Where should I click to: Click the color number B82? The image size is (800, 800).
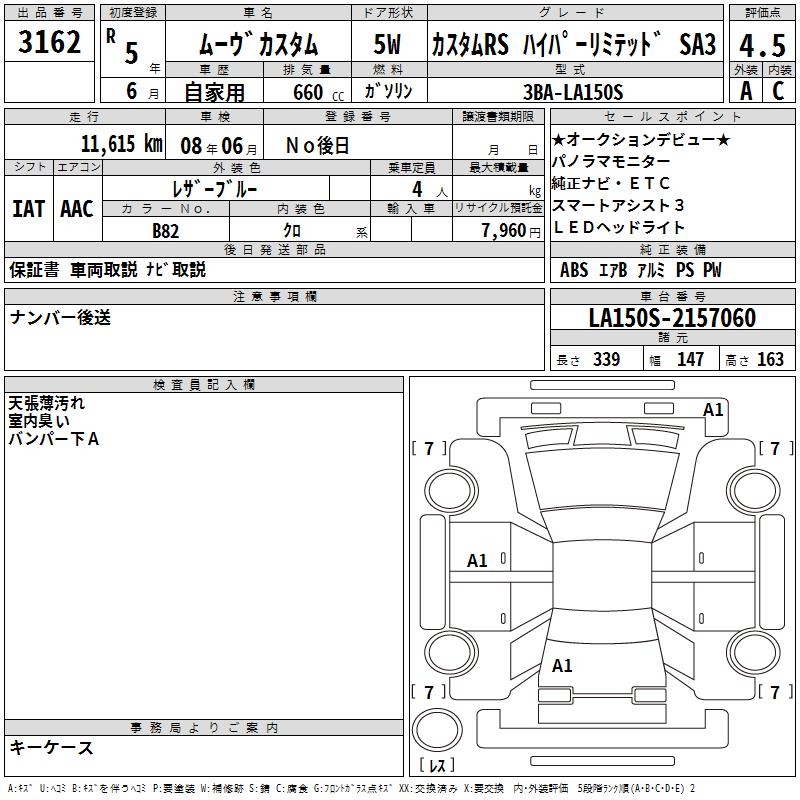click(165, 231)
